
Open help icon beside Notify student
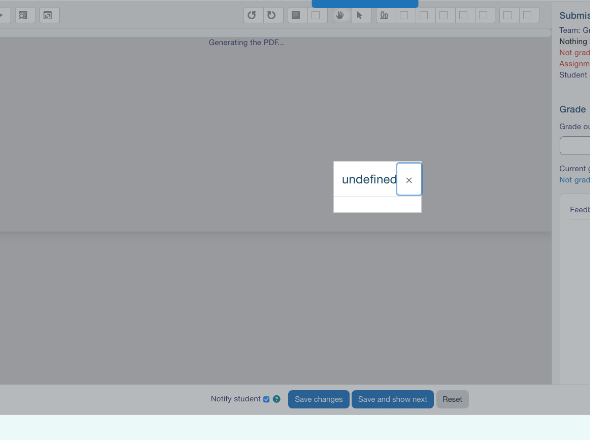click(277, 399)
